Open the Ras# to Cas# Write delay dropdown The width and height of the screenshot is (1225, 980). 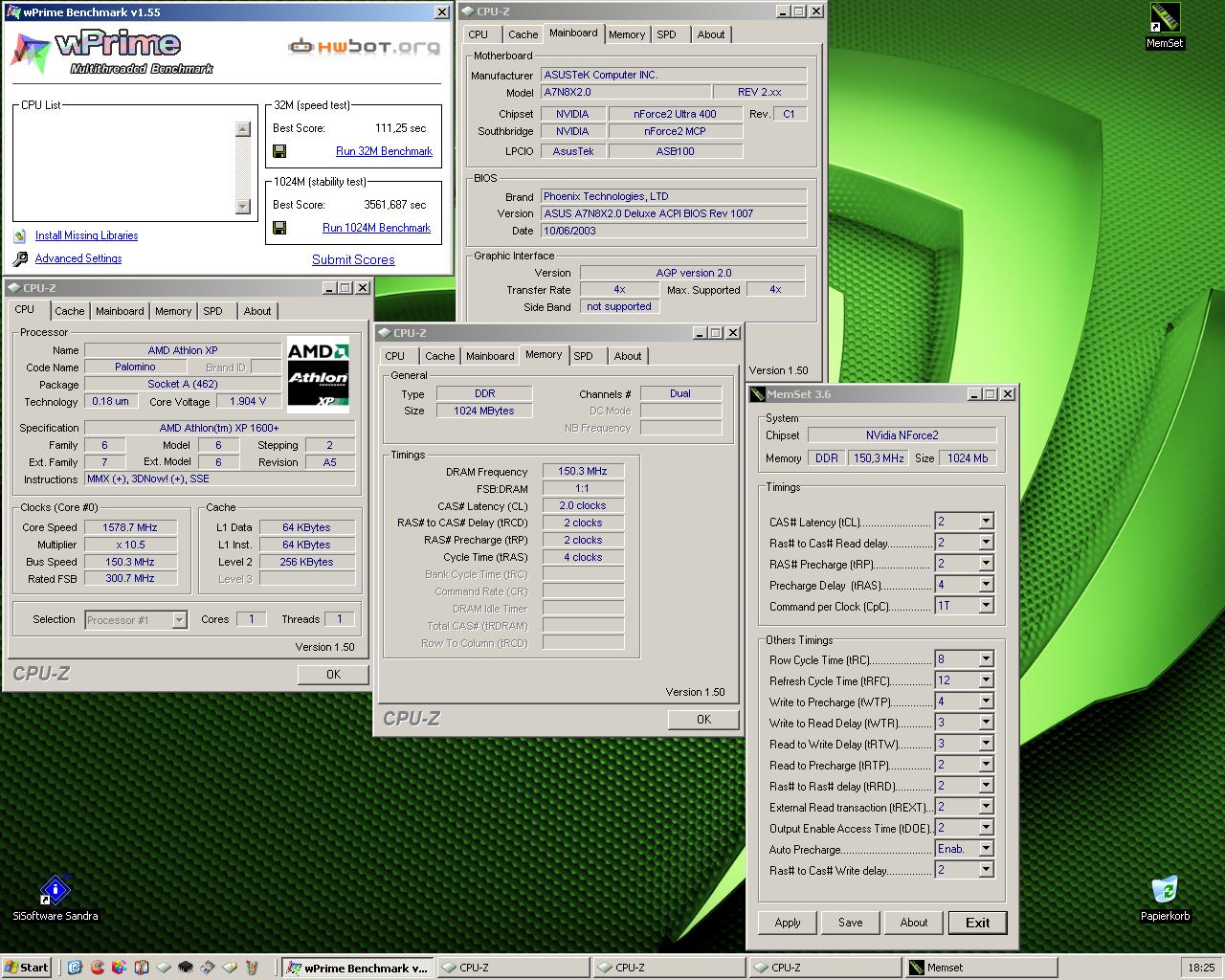coord(986,870)
